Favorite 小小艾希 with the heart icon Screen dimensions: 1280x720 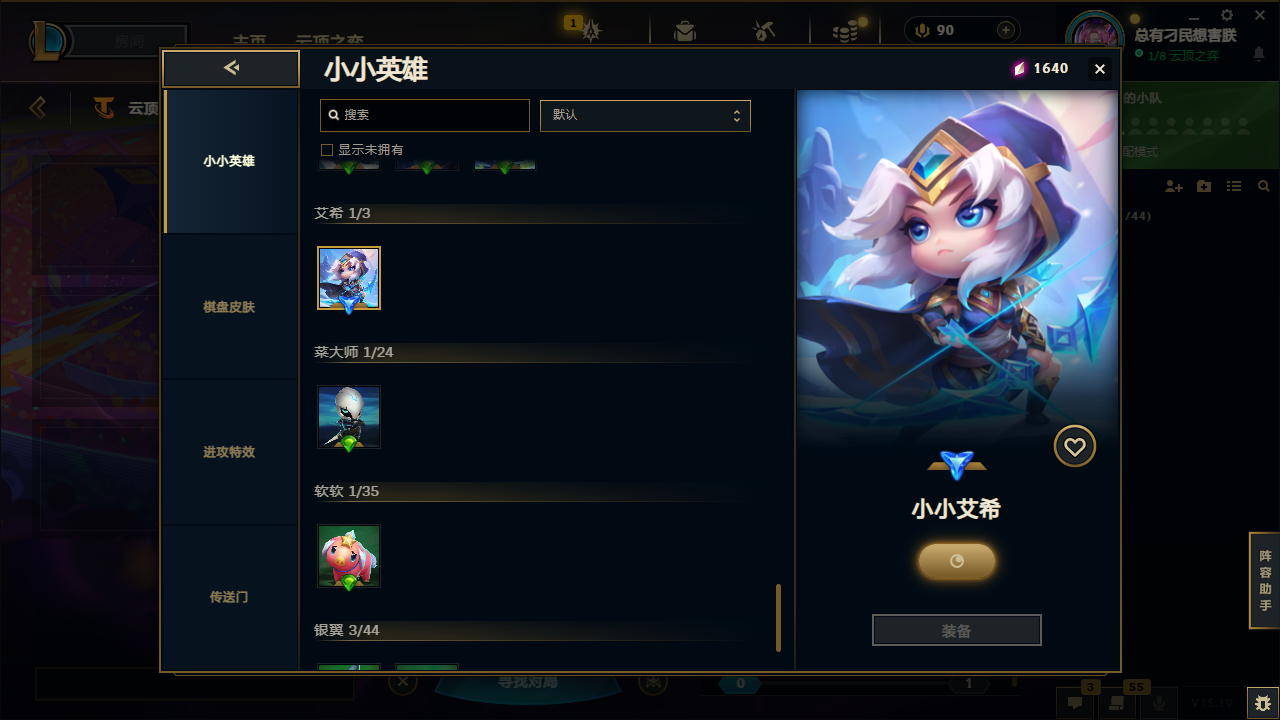pos(1075,447)
